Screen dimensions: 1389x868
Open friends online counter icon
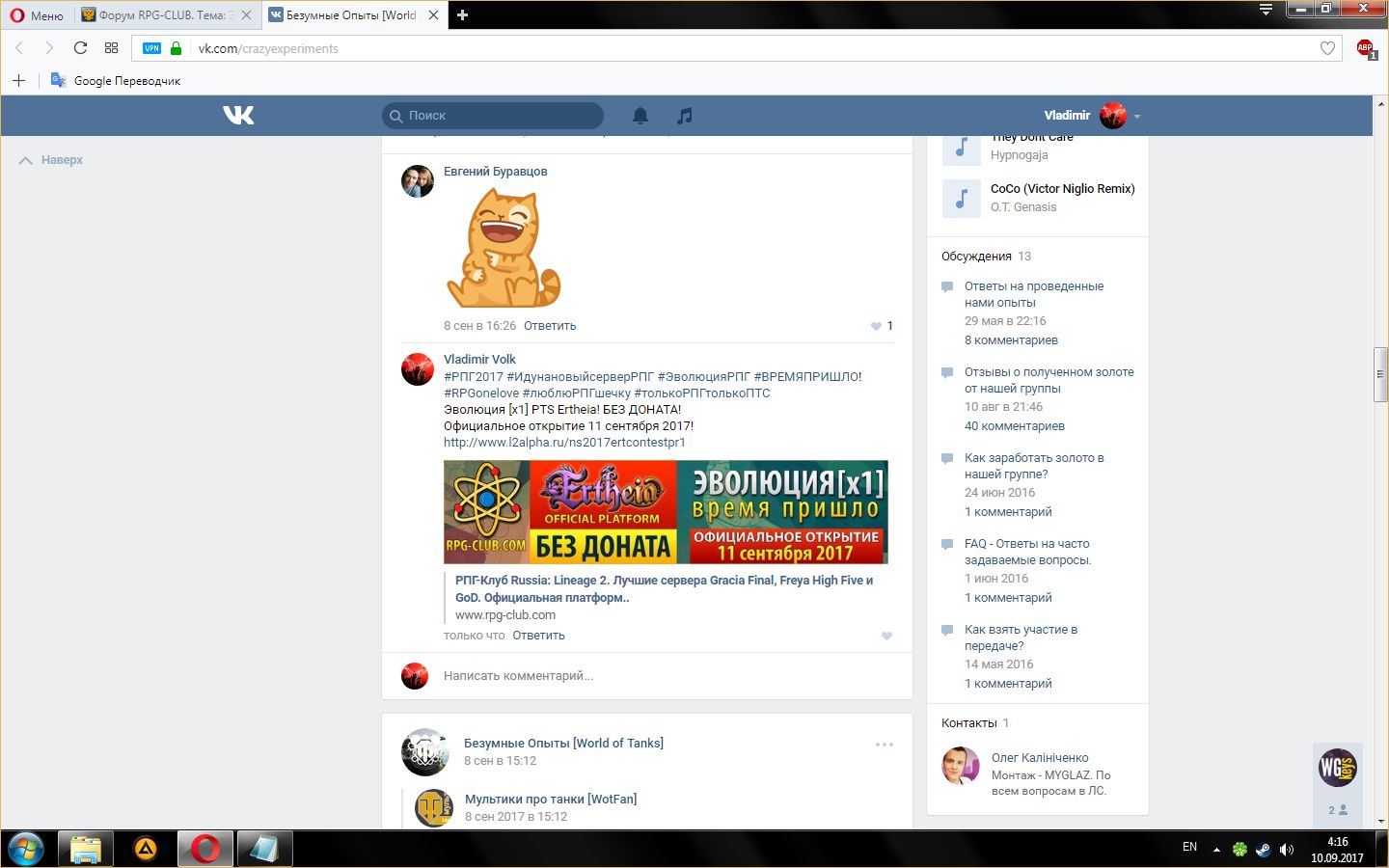click(x=1337, y=810)
